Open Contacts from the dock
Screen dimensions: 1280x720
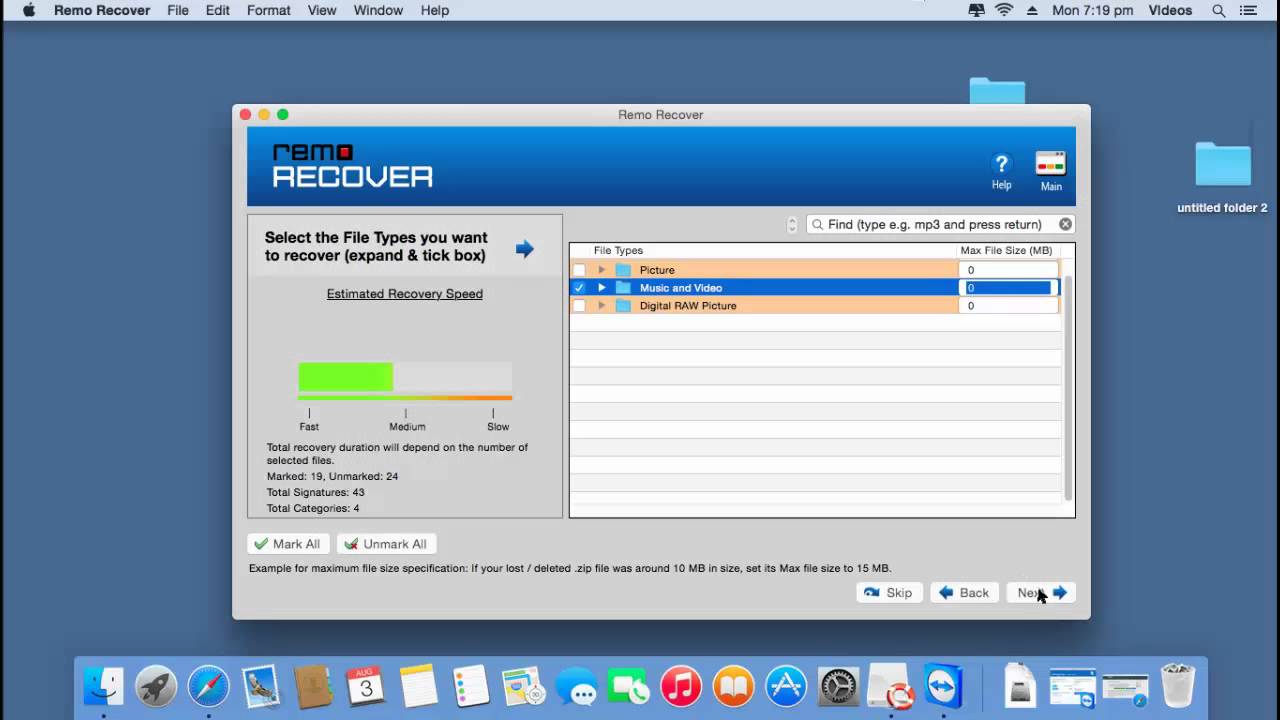[x=314, y=686]
